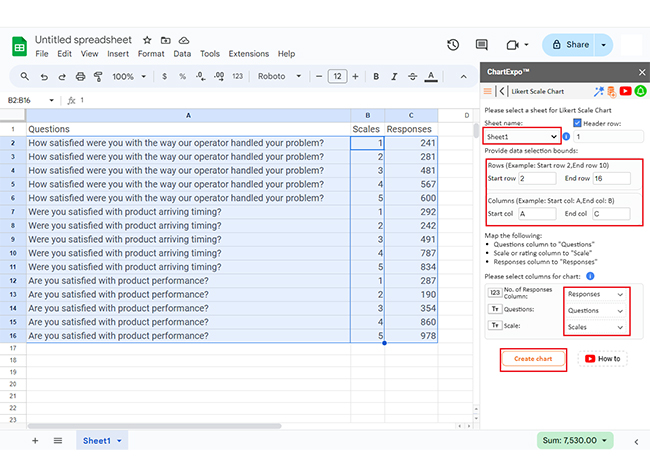Viewport: 650px width, 473px height.
Task: Click the info icon beside Sheet name
Action: (566, 136)
